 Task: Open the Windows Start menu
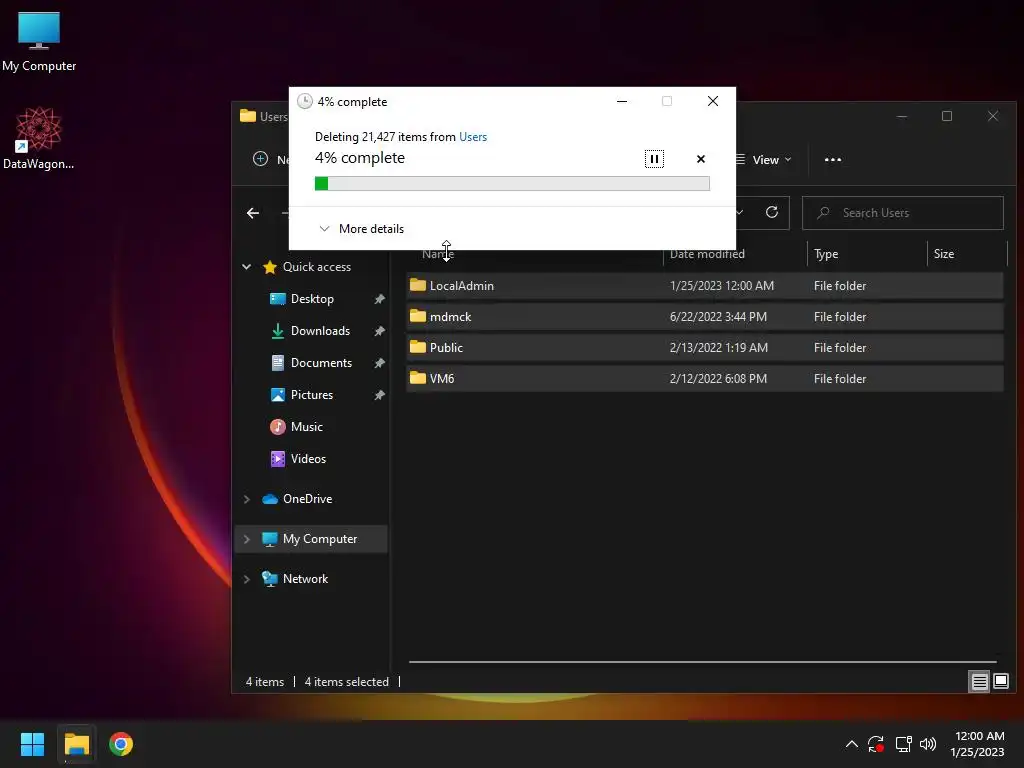coord(32,744)
